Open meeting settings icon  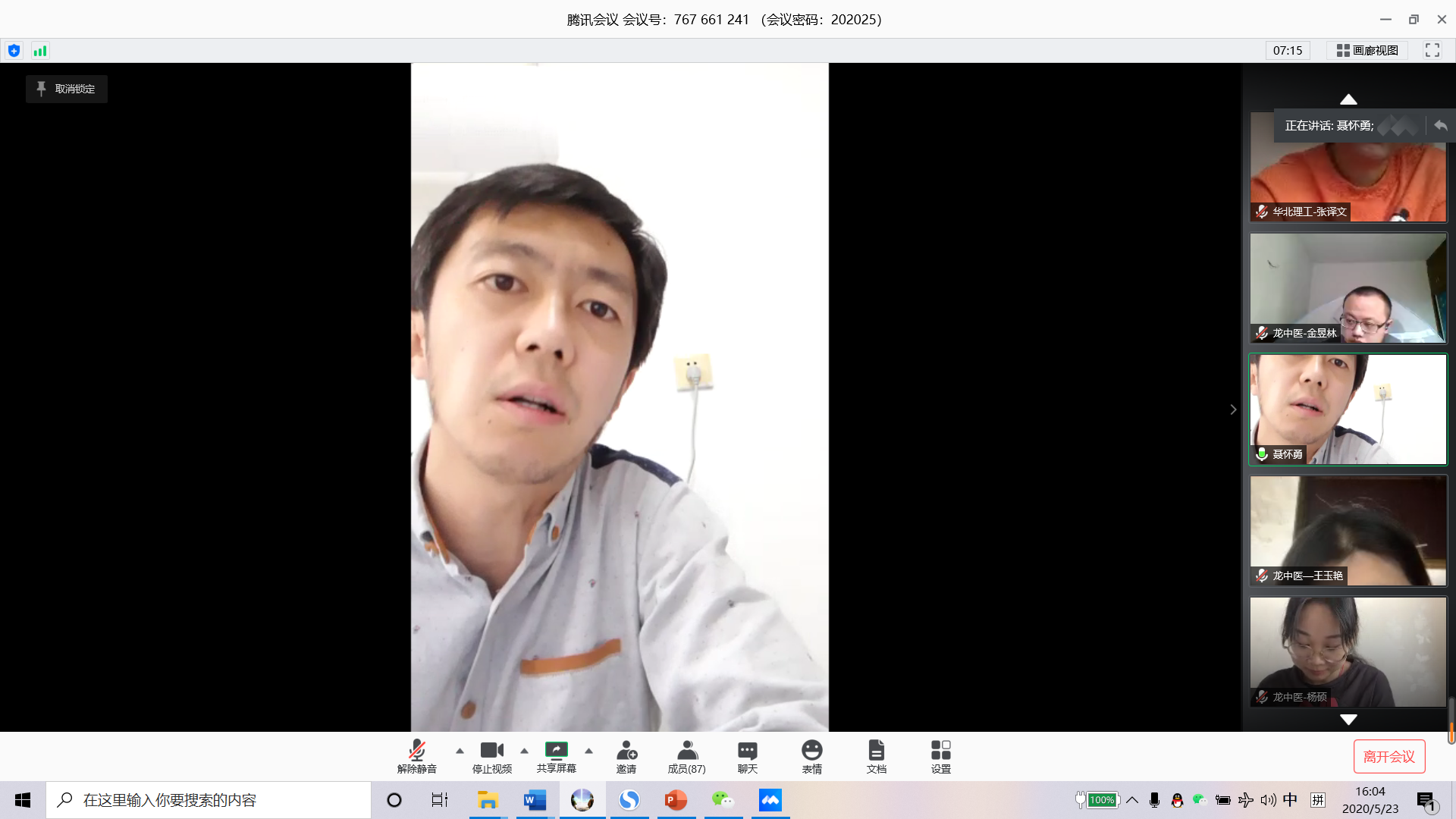(x=940, y=756)
